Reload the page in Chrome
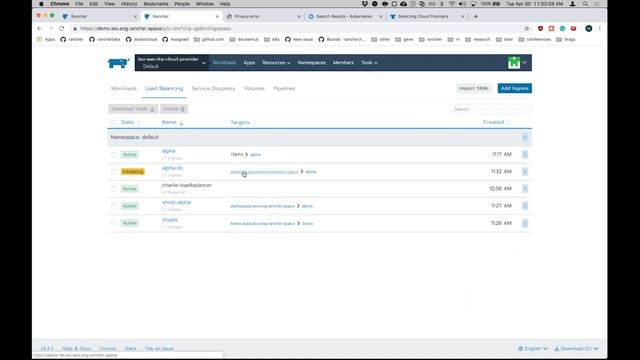Viewport: 640px width, 360px height. 62,29
